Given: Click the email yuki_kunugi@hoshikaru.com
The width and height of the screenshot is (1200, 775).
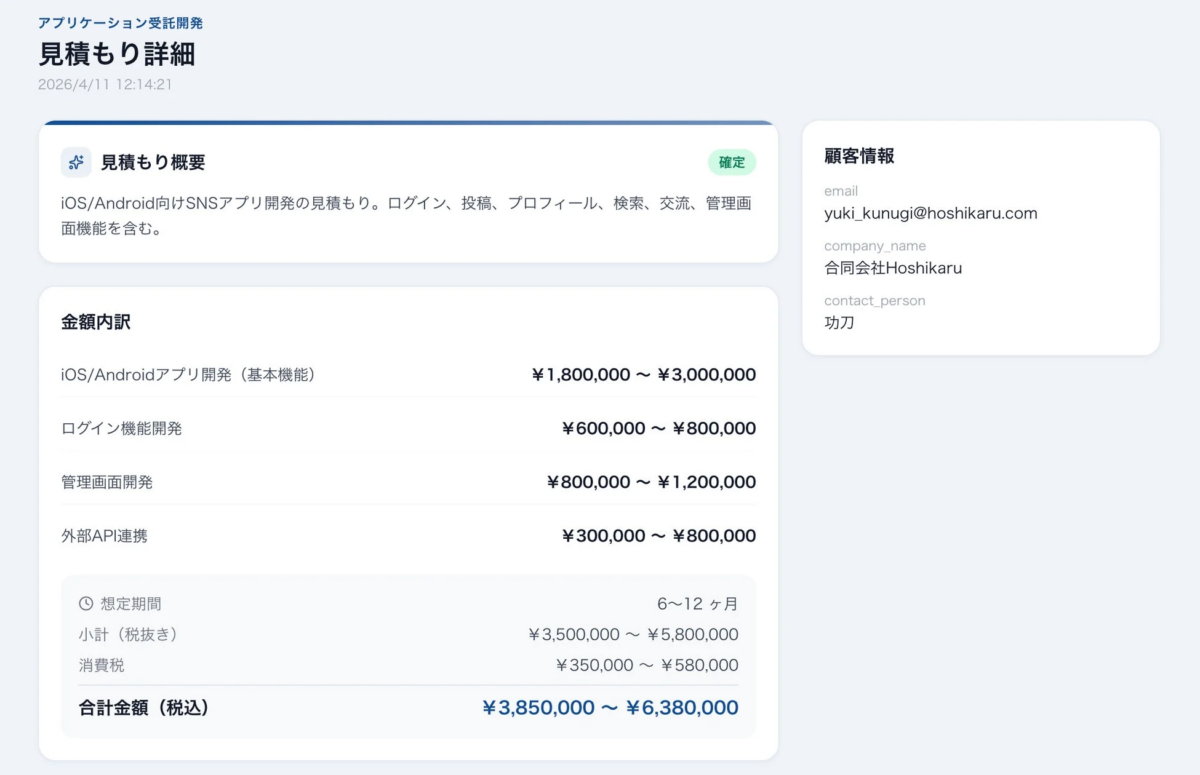Looking at the screenshot, I should pyautogui.click(x=930, y=213).
